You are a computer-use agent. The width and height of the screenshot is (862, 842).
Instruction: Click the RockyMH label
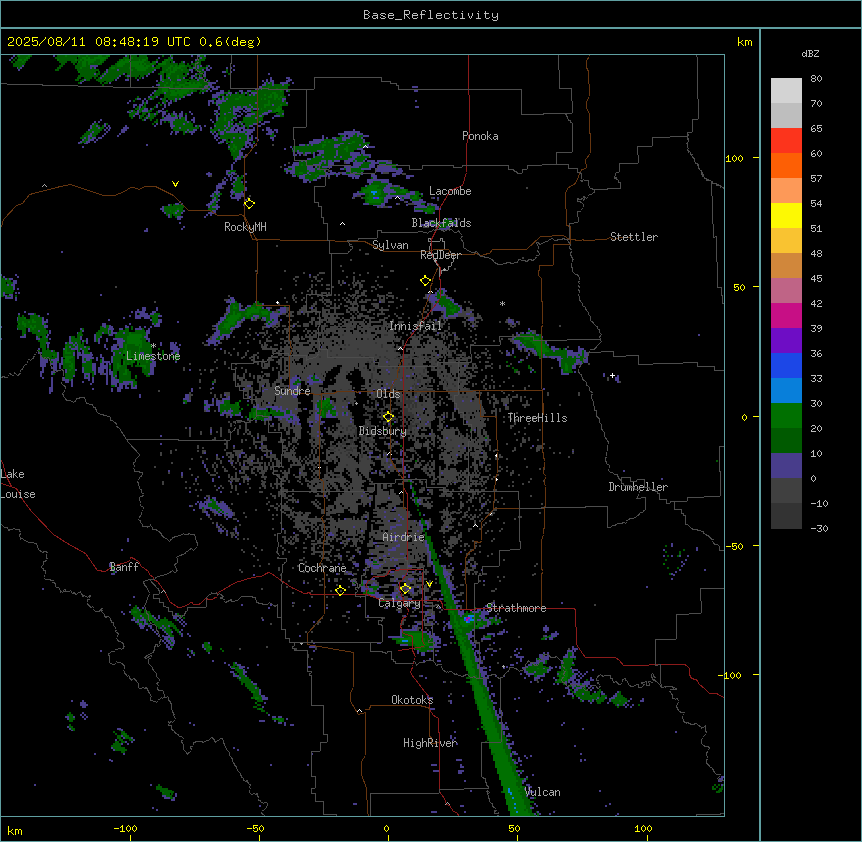tap(245, 227)
